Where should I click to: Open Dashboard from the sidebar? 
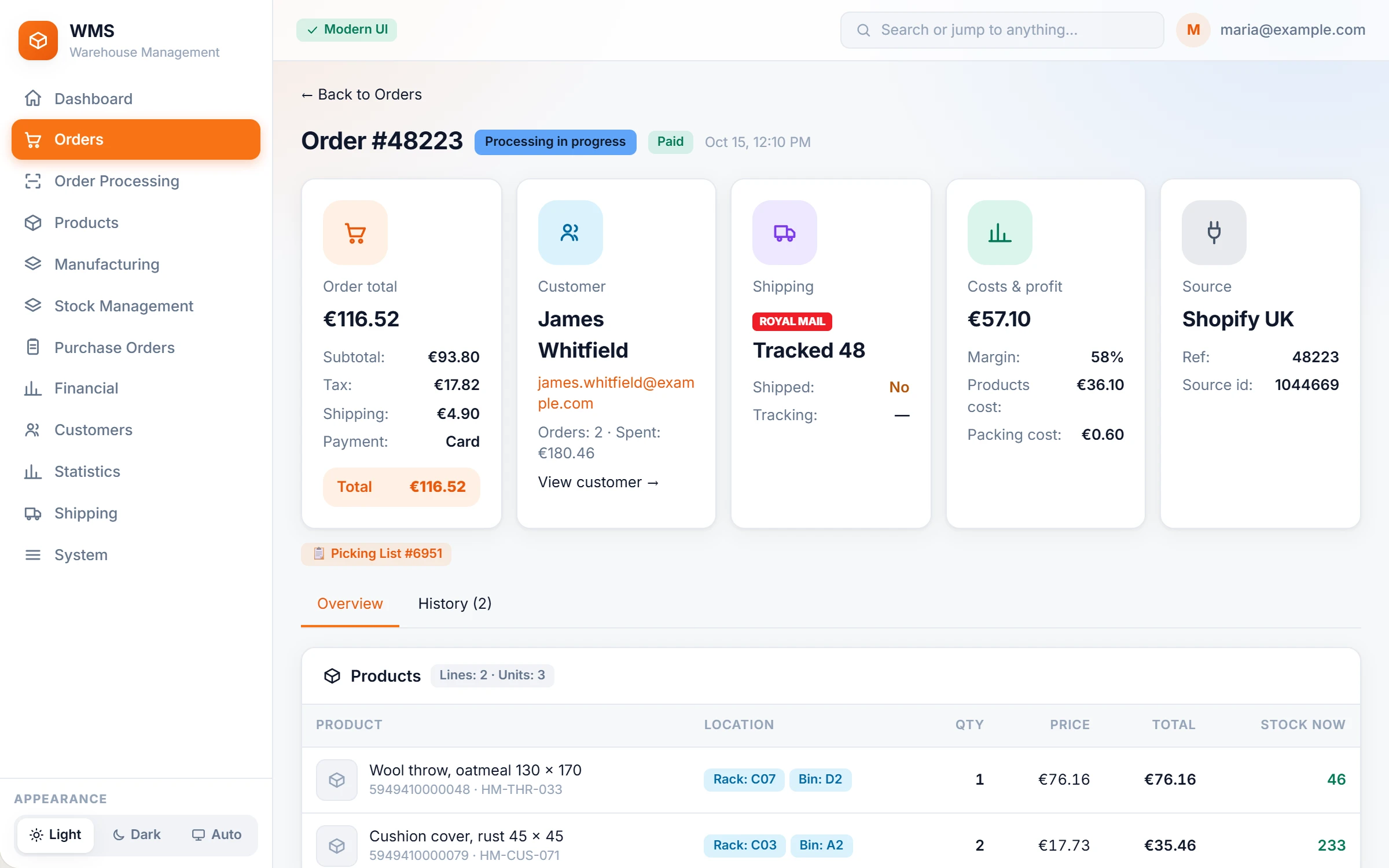pyautogui.click(x=136, y=98)
